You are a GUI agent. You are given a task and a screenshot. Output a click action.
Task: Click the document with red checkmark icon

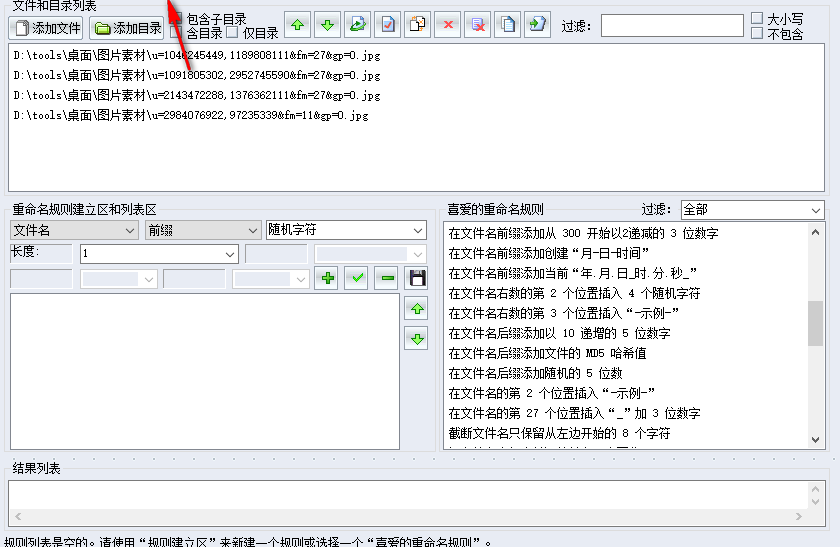click(x=388, y=25)
